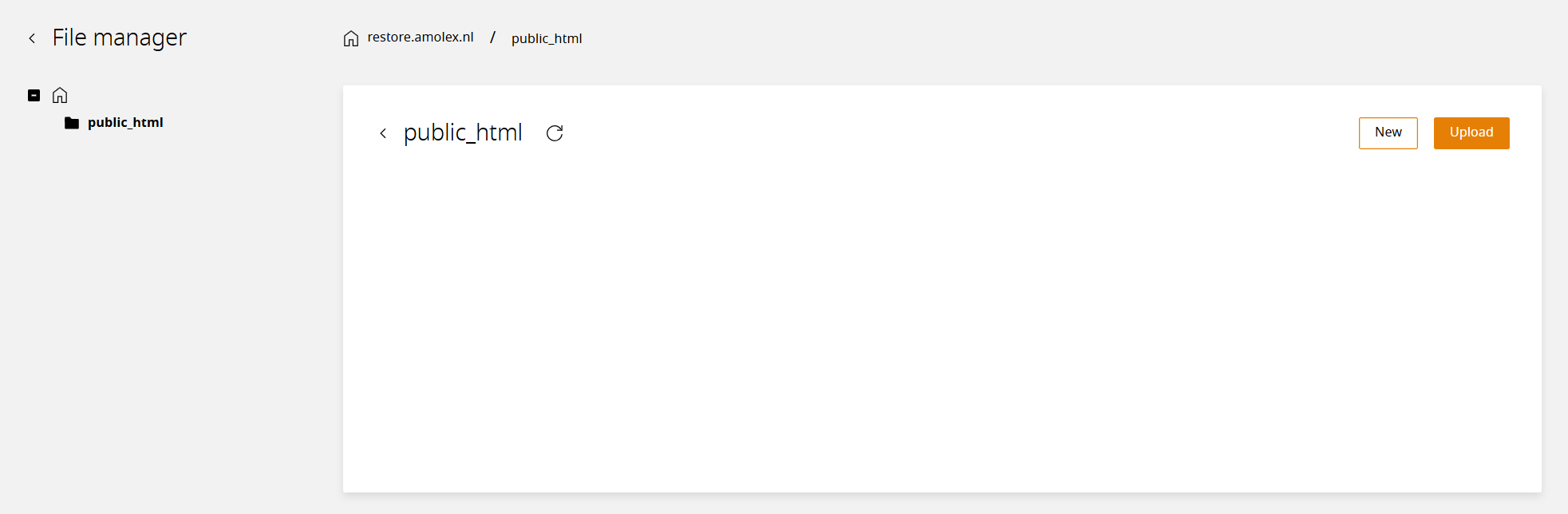Click the back chevron beside File manager
Screen dimensions: 1568x514
coord(32,38)
